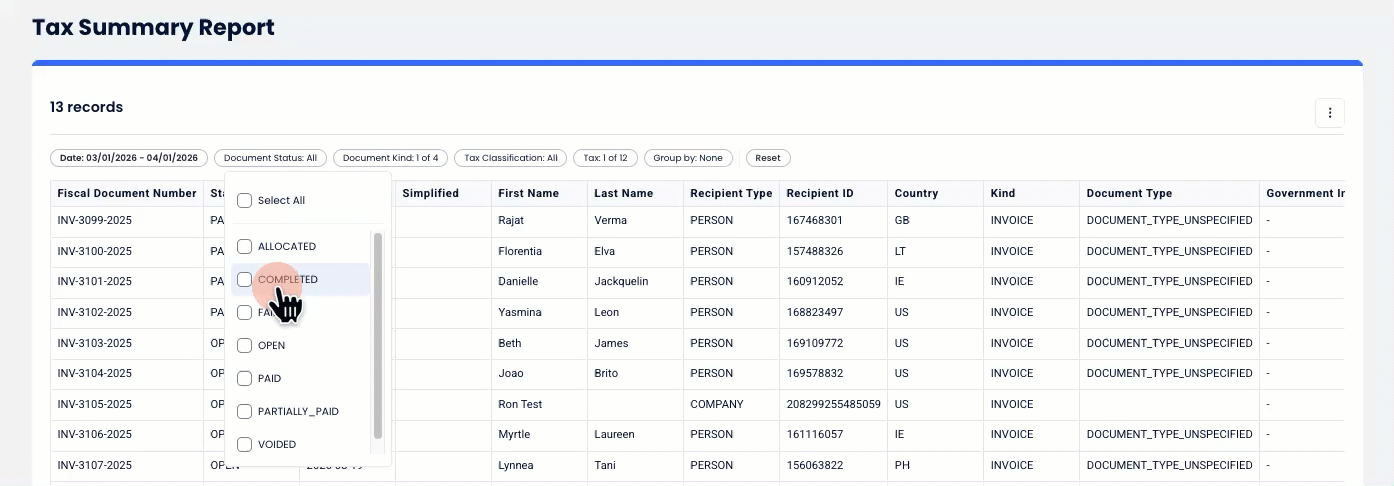This screenshot has height=486, width=1394.
Task: Expand the Document Status filter
Action: (x=270, y=158)
